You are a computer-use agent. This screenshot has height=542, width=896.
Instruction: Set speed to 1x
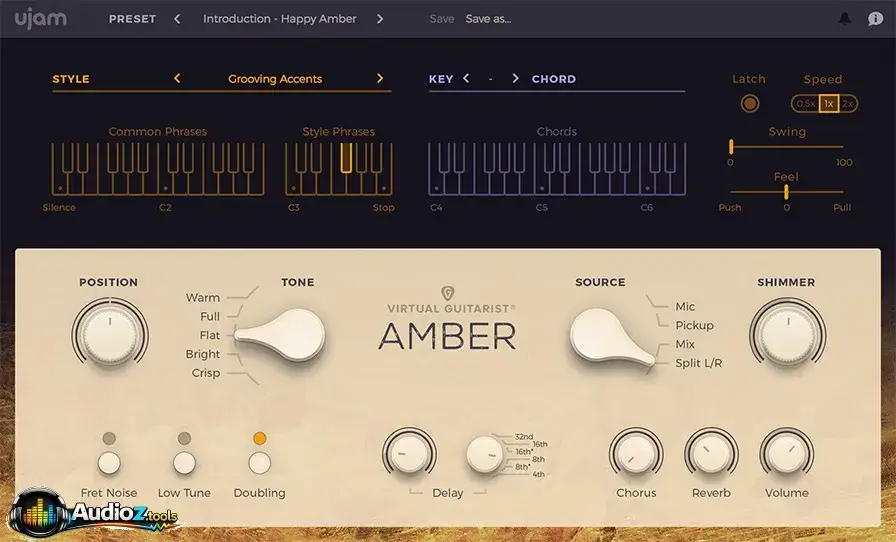coord(829,103)
